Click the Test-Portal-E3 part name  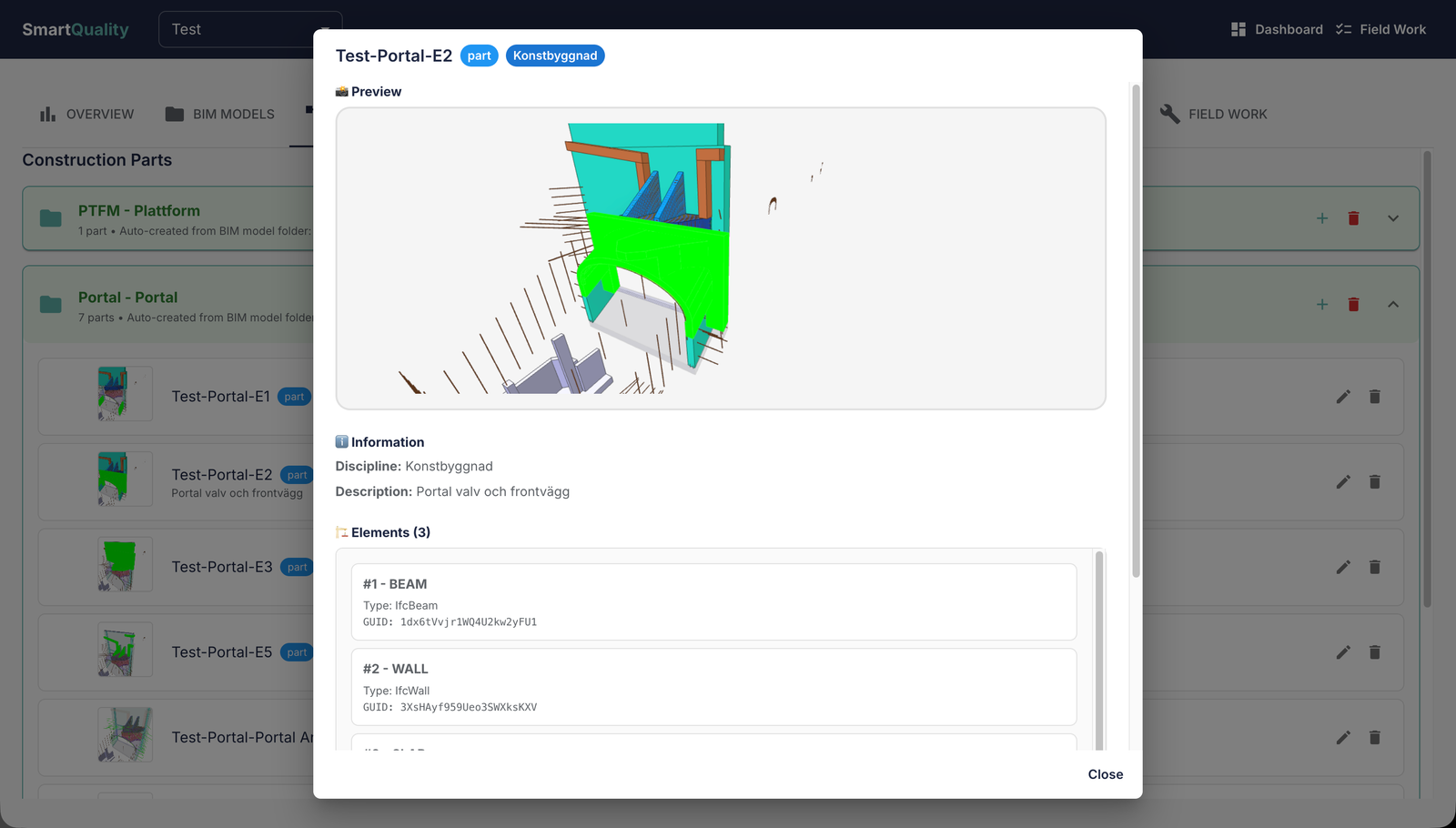click(222, 567)
